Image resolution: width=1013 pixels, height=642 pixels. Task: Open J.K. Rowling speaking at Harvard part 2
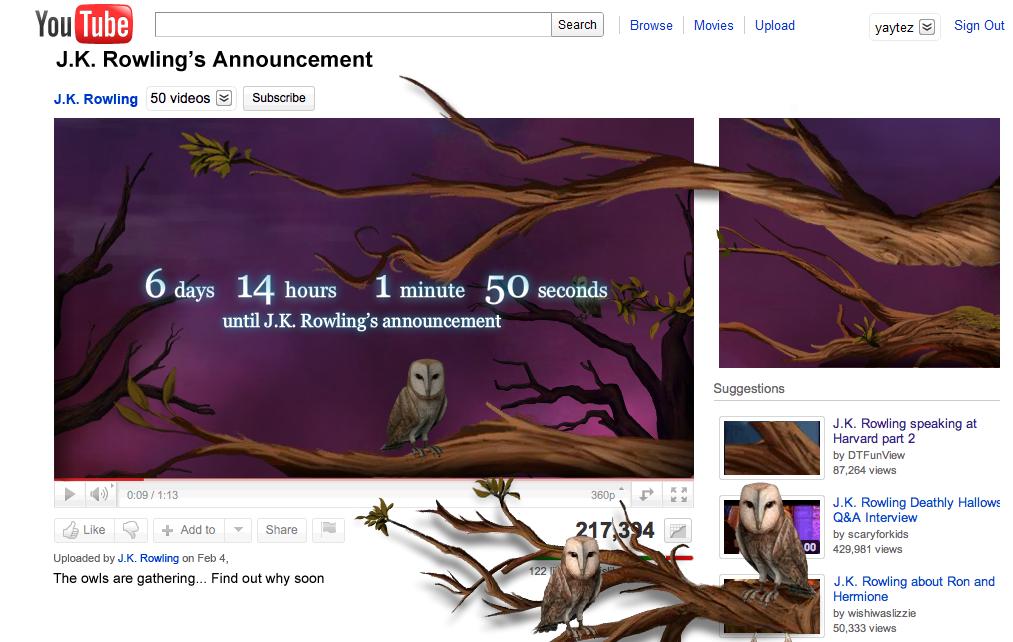coord(904,431)
